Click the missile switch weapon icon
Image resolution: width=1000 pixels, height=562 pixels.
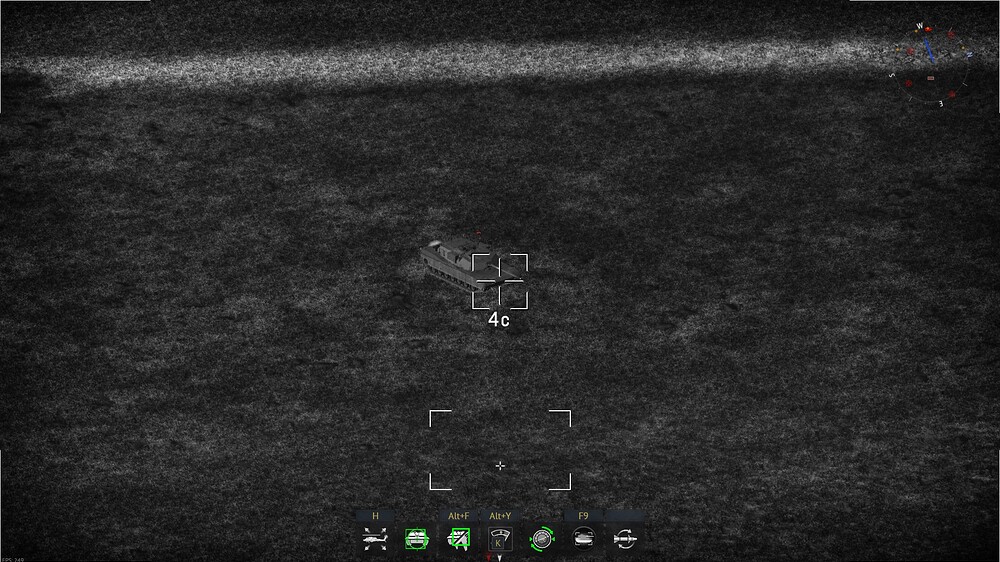(625, 539)
